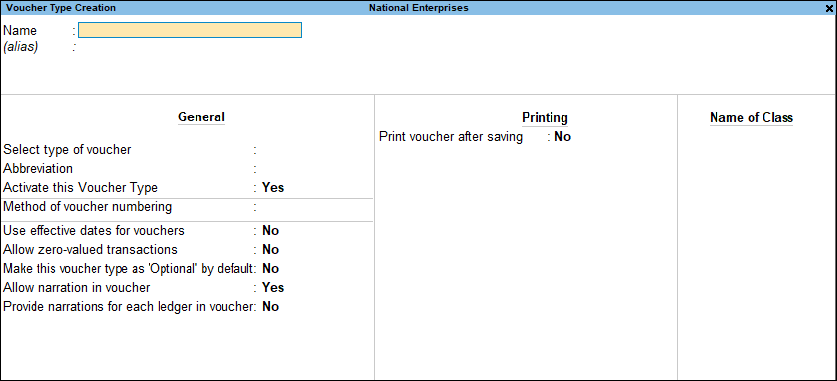Click the 'Name of Class' heading
This screenshot has width=837, height=381.
tap(752, 117)
